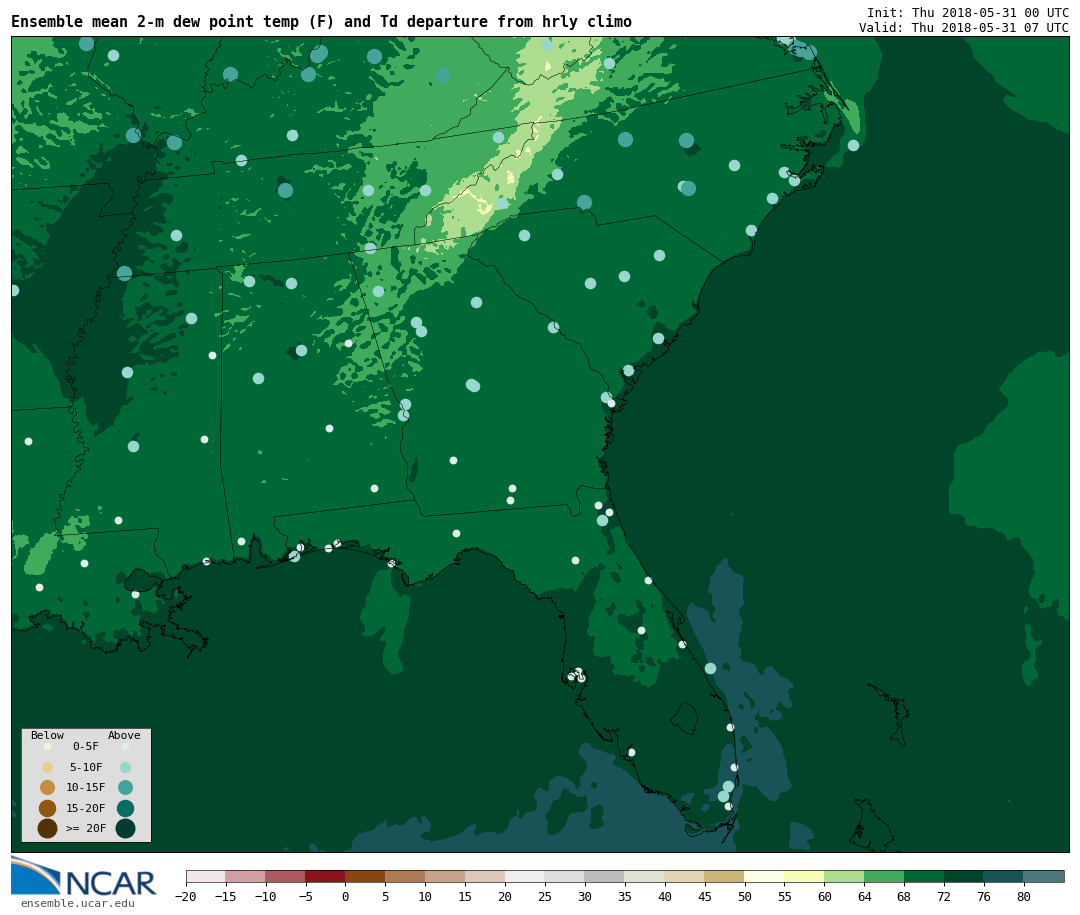The width and height of the screenshot is (1080, 915).
Task: Select brown color bar segment 0 to 5
Action: coord(365,876)
